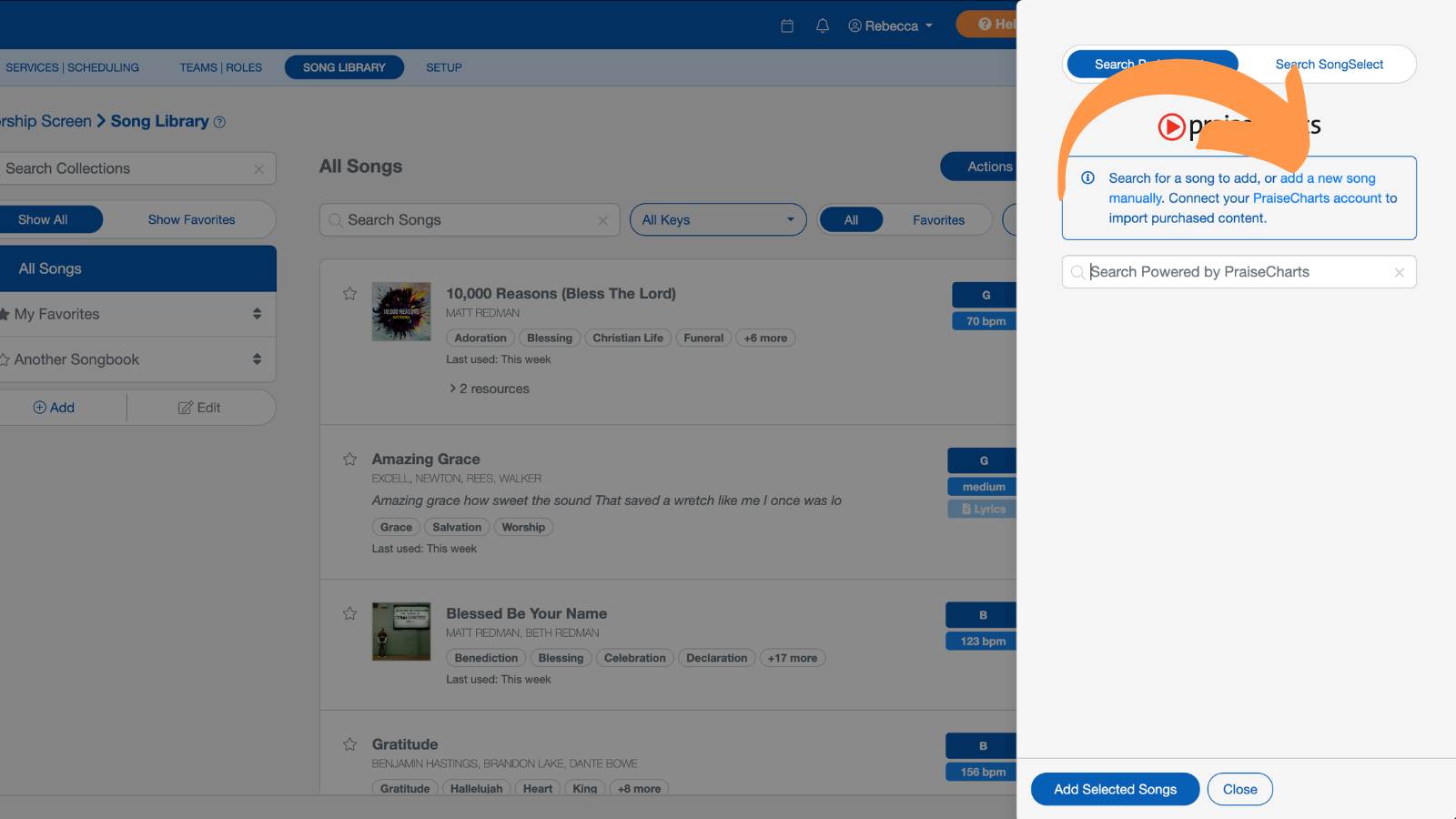Expand +17 more tags on Blessed Be Your Name

793,658
